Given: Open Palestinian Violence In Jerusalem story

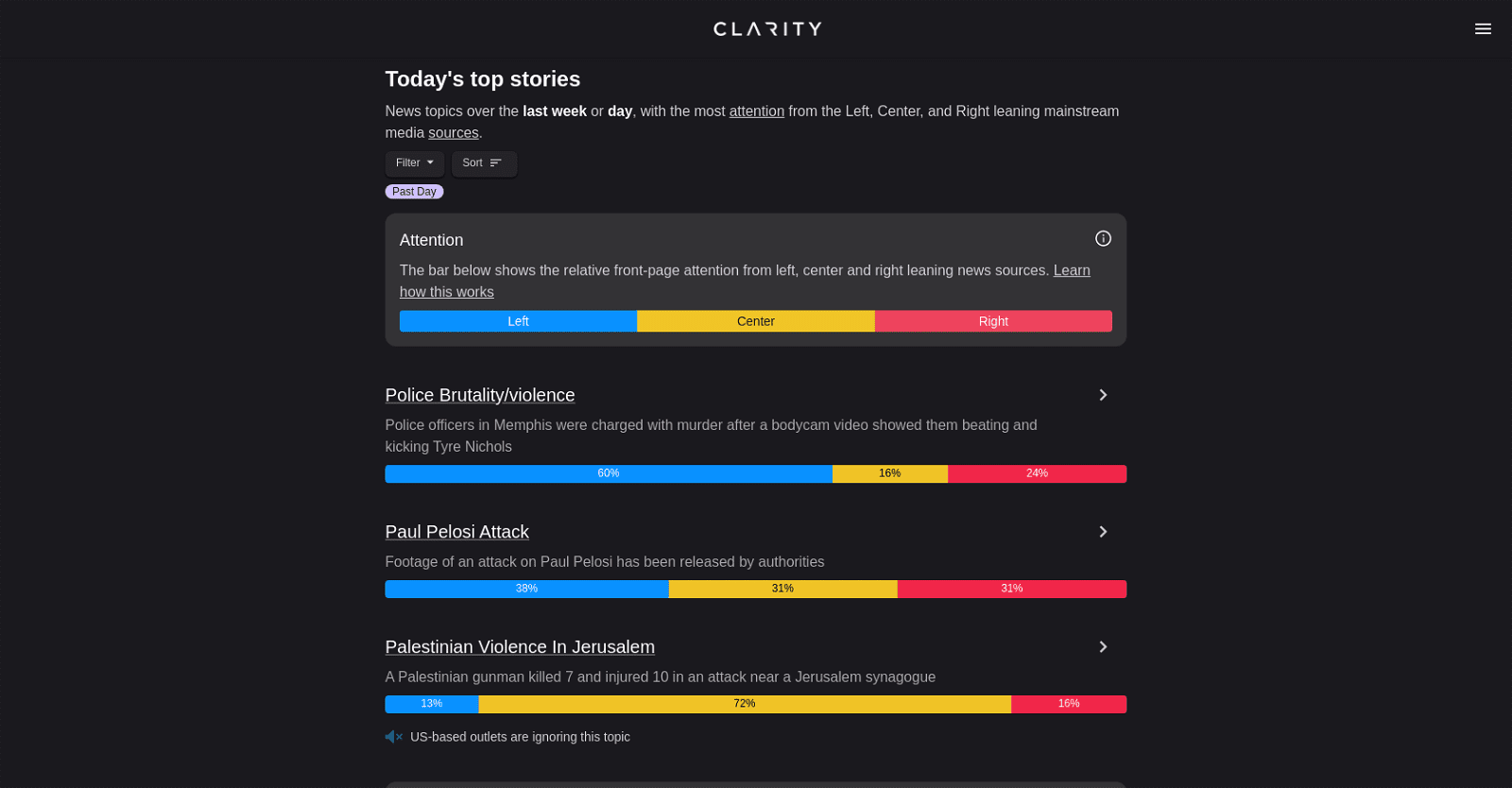Looking at the screenshot, I should (x=519, y=647).
